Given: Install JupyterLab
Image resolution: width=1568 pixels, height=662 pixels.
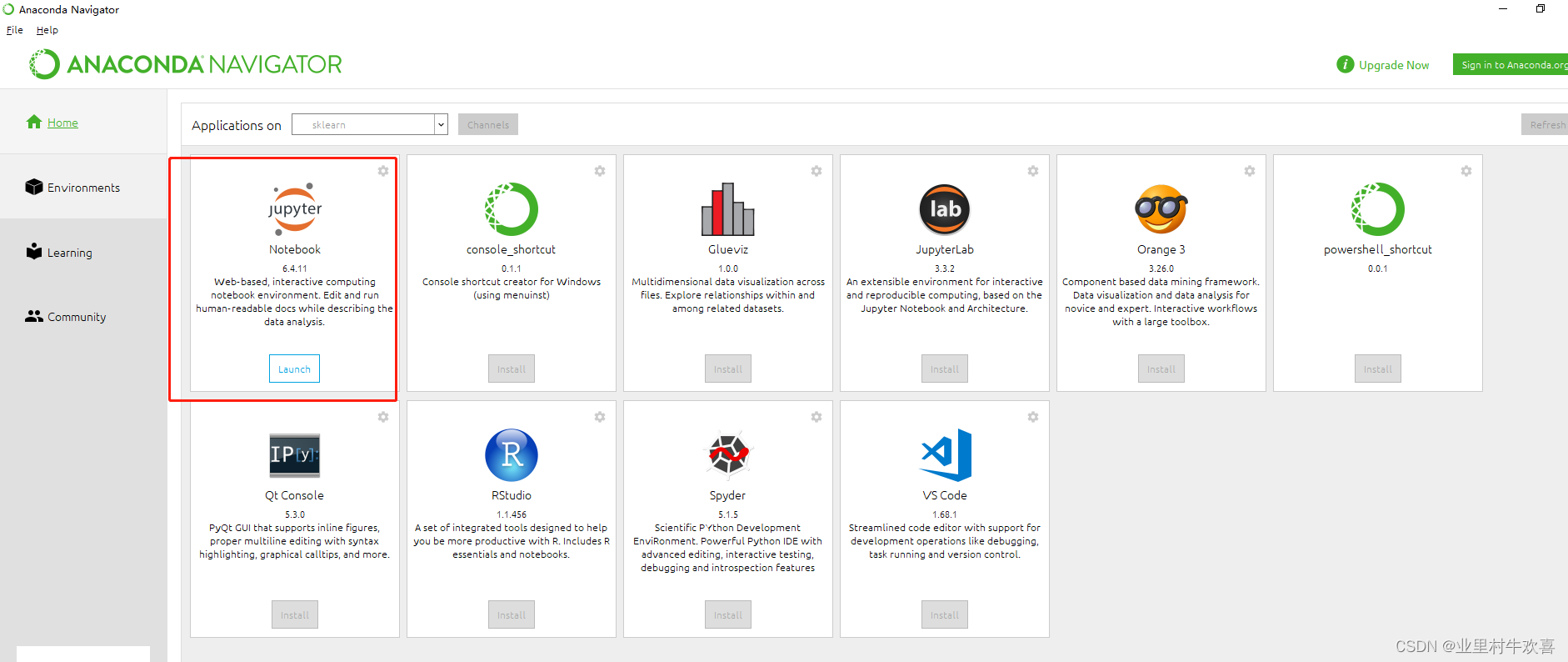Looking at the screenshot, I should tap(945, 369).
